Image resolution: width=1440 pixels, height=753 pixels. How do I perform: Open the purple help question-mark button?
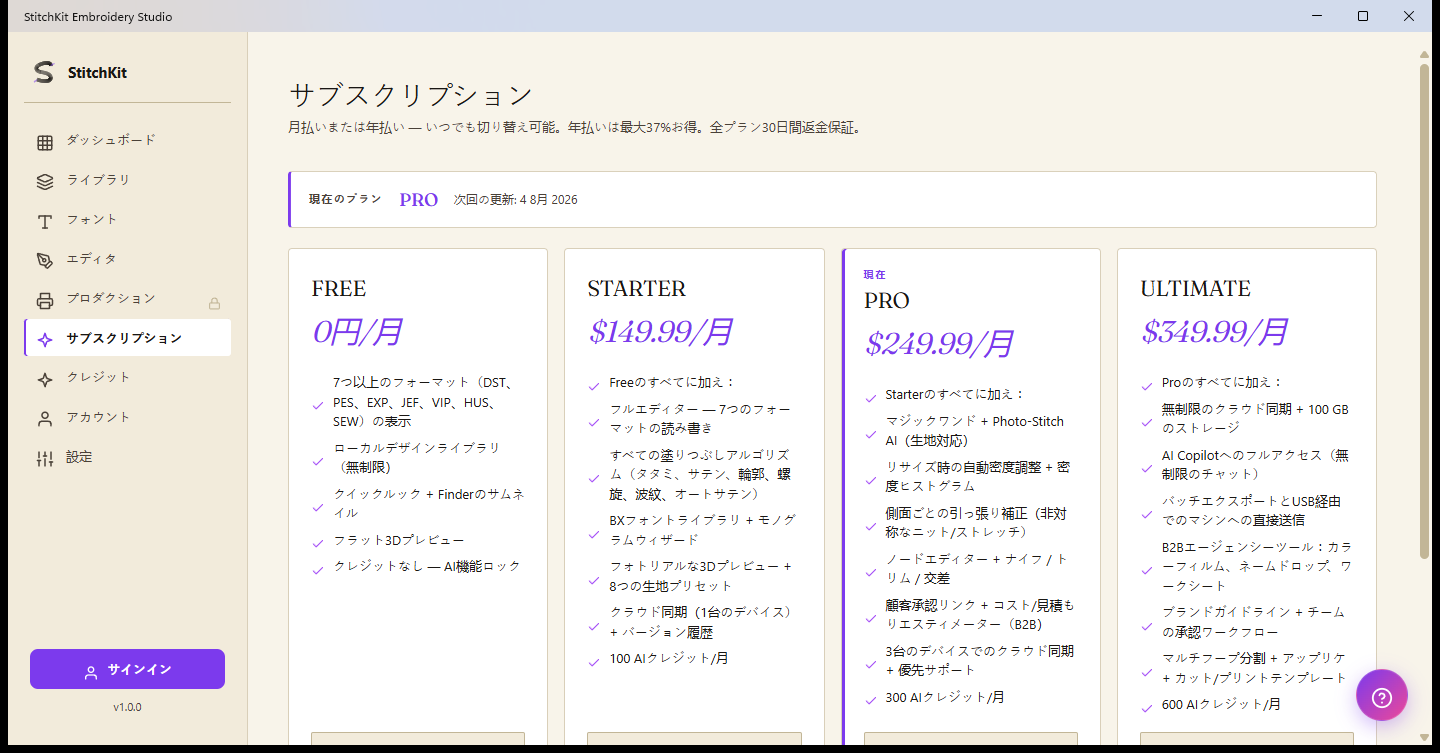tap(1382, 696)
